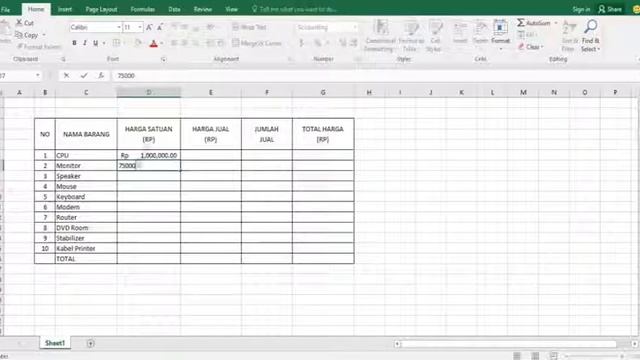Select column G header

pyautogui.click(x=323, y=92)
